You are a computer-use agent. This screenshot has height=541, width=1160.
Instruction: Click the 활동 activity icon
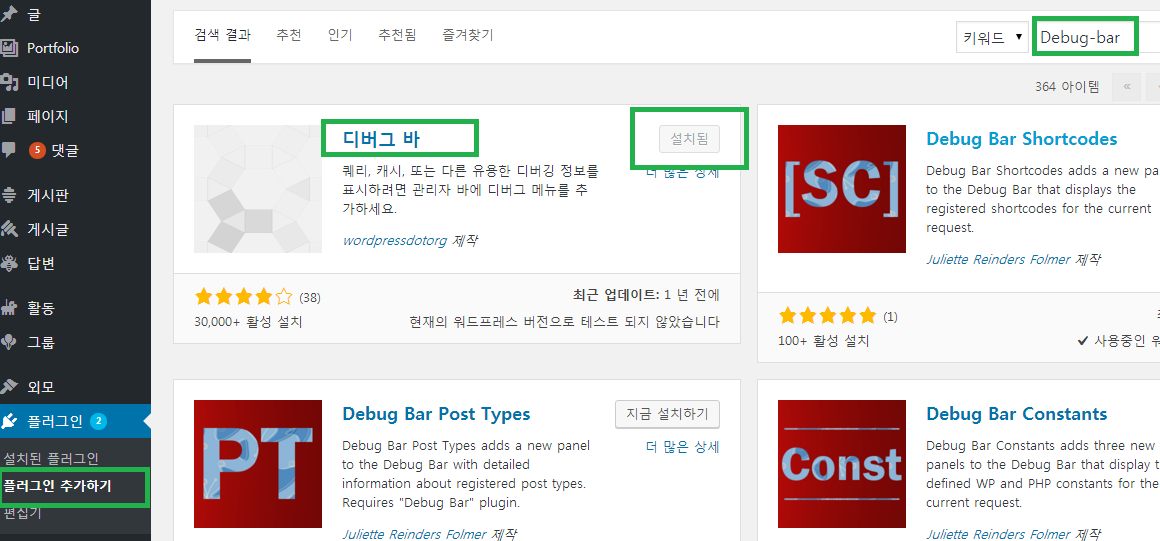[9, 308]
